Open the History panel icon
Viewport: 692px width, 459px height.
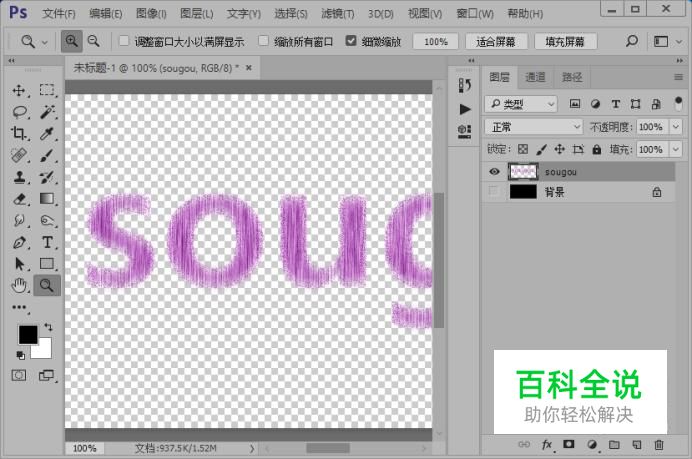(x=464, y=85)
